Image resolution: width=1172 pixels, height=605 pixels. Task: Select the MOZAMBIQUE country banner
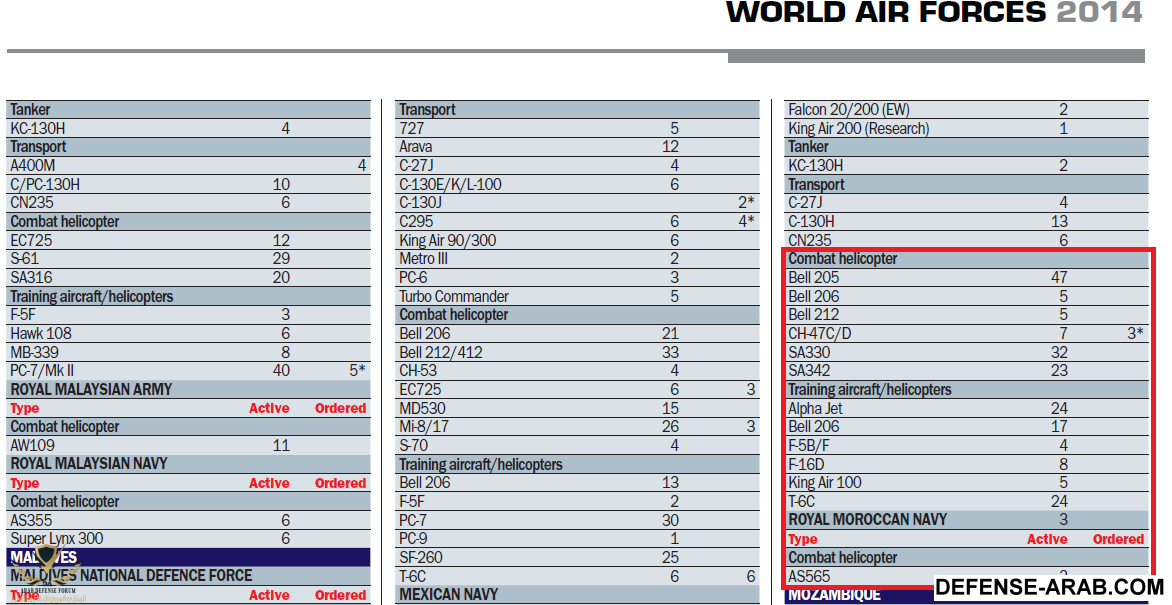click(834, 596)
